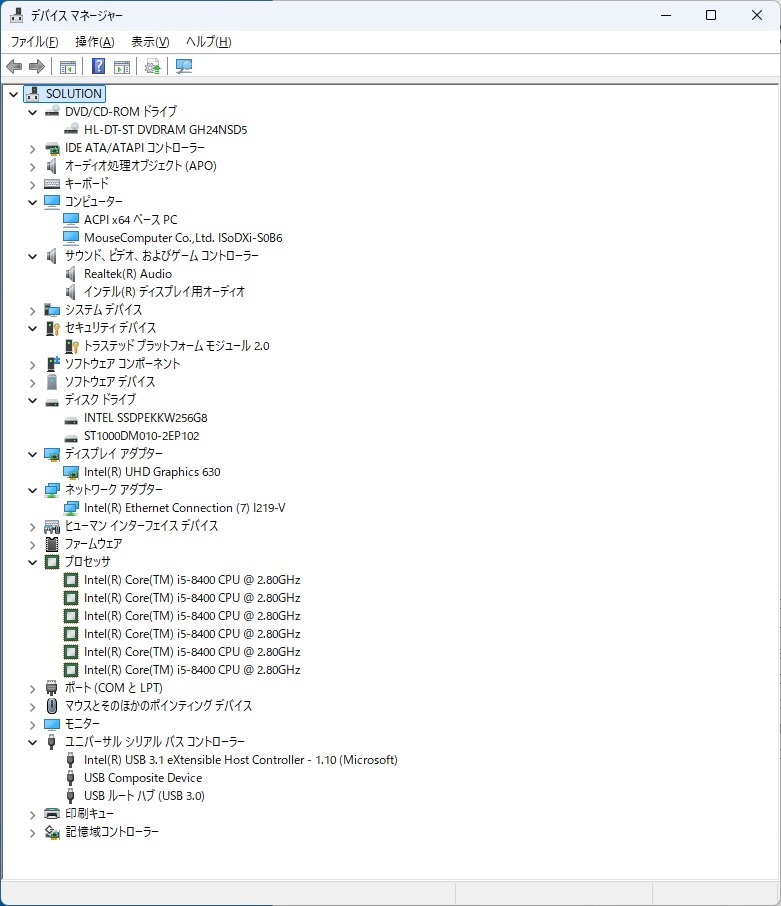Select USB Composite Device
Viewport: 781px width, 906px height.
pos(143,778)
